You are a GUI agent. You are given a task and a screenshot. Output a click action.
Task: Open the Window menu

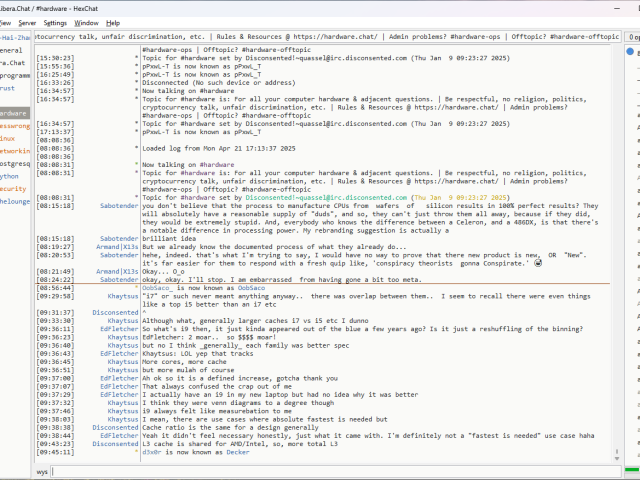coord(87,22)
